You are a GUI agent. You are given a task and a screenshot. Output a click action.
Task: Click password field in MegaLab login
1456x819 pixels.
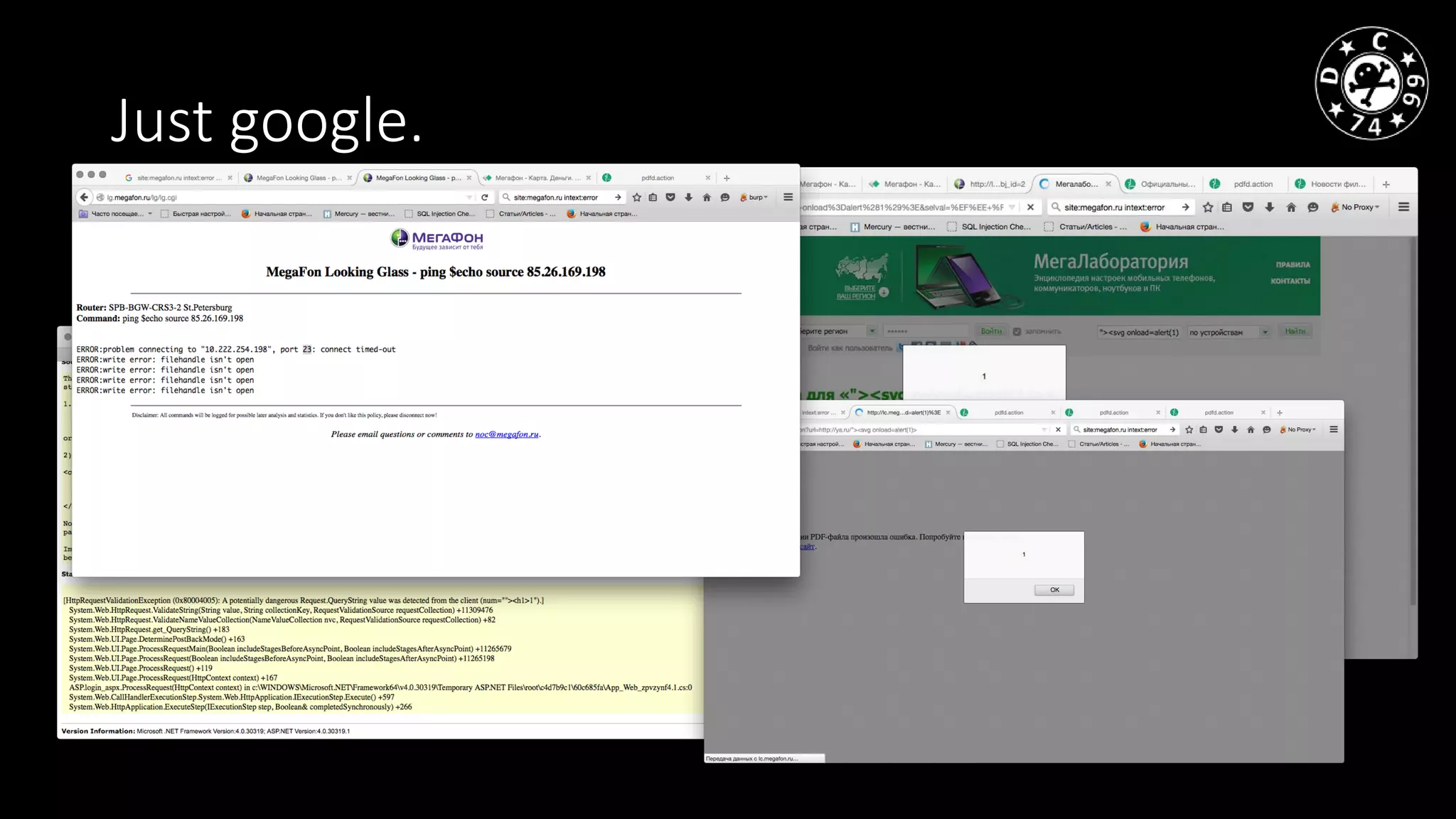926,331
